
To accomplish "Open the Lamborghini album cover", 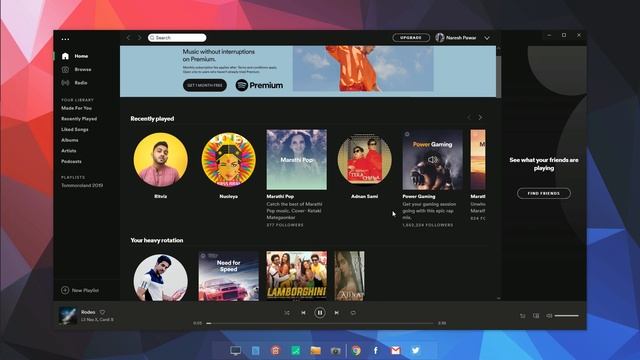I will tap(297, 276).
